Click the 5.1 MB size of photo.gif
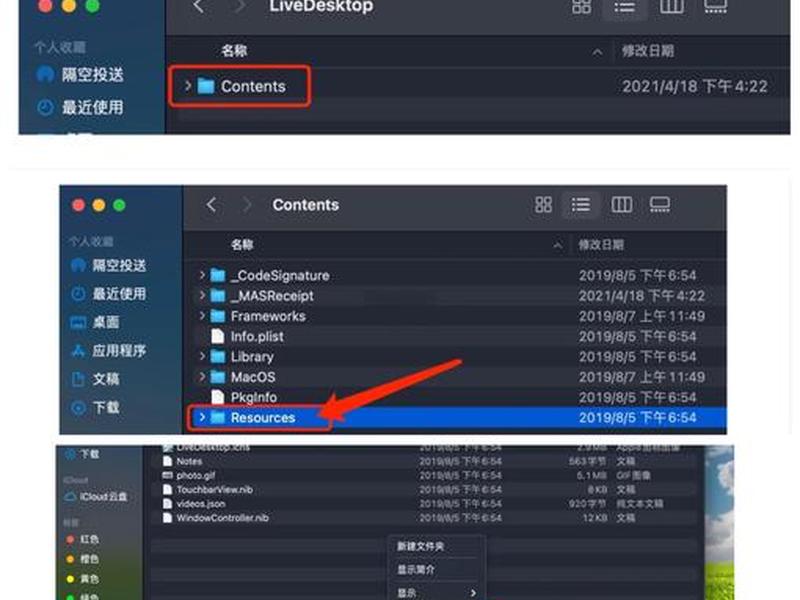This screenshot has width=800, height=600. [591, 476]
